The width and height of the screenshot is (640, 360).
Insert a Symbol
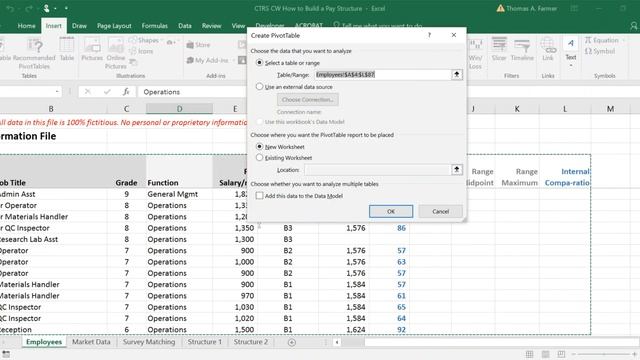click(600, 51)
